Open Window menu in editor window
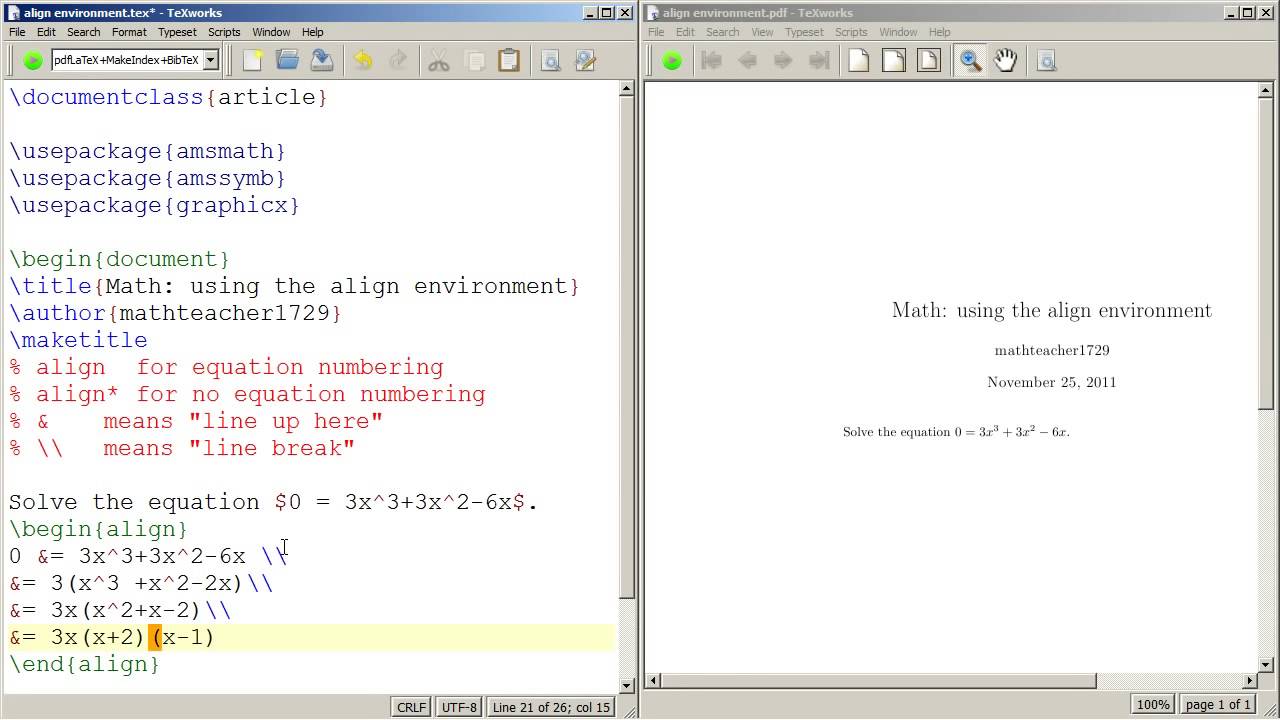The width and height of the screenshot is (1280, 720). coord(271,32)
